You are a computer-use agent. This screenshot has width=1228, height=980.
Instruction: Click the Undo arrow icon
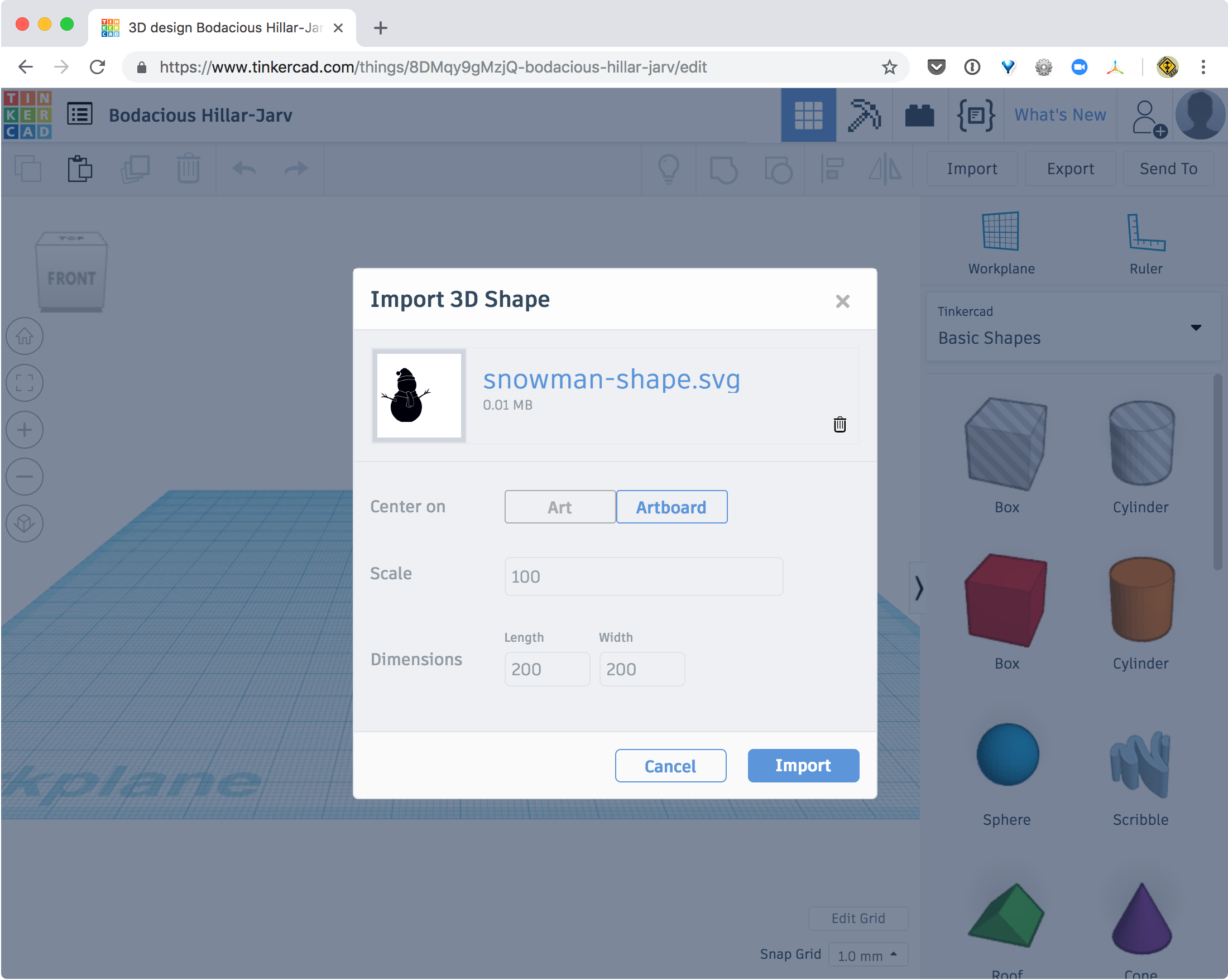click(243, 169)
